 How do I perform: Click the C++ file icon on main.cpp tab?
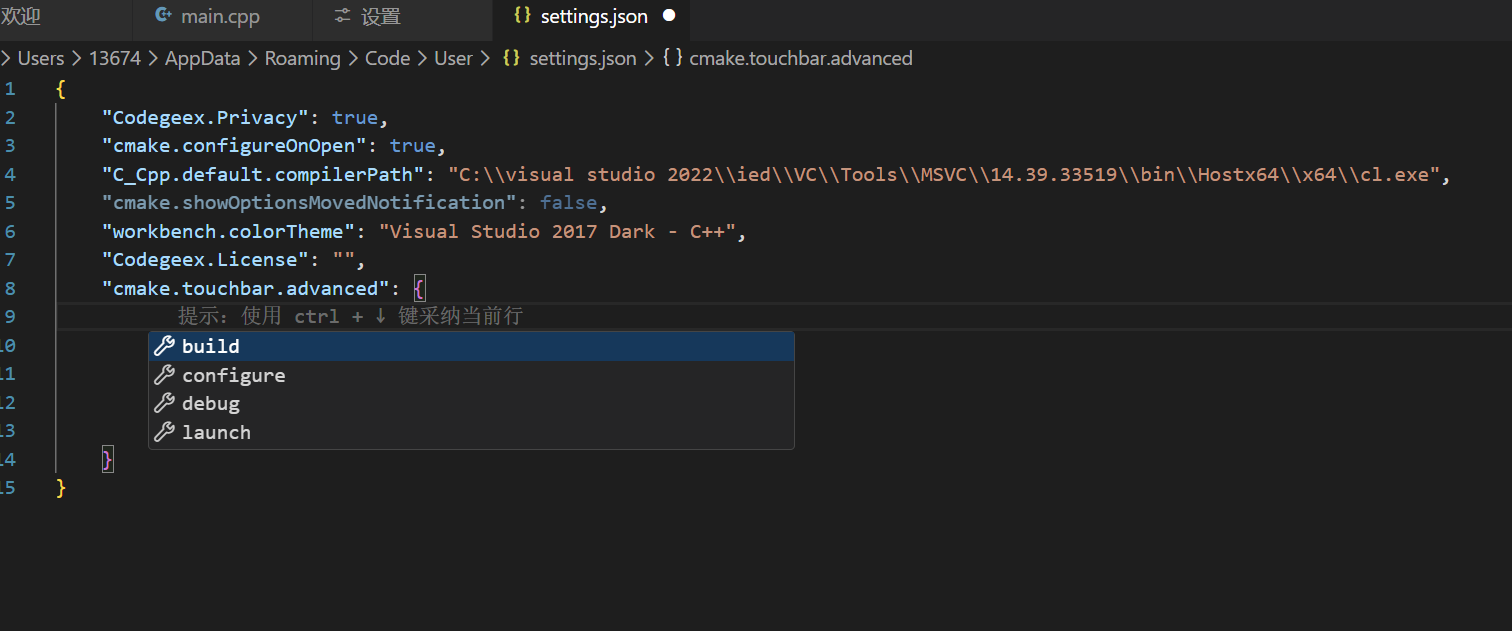coord(163,15)
